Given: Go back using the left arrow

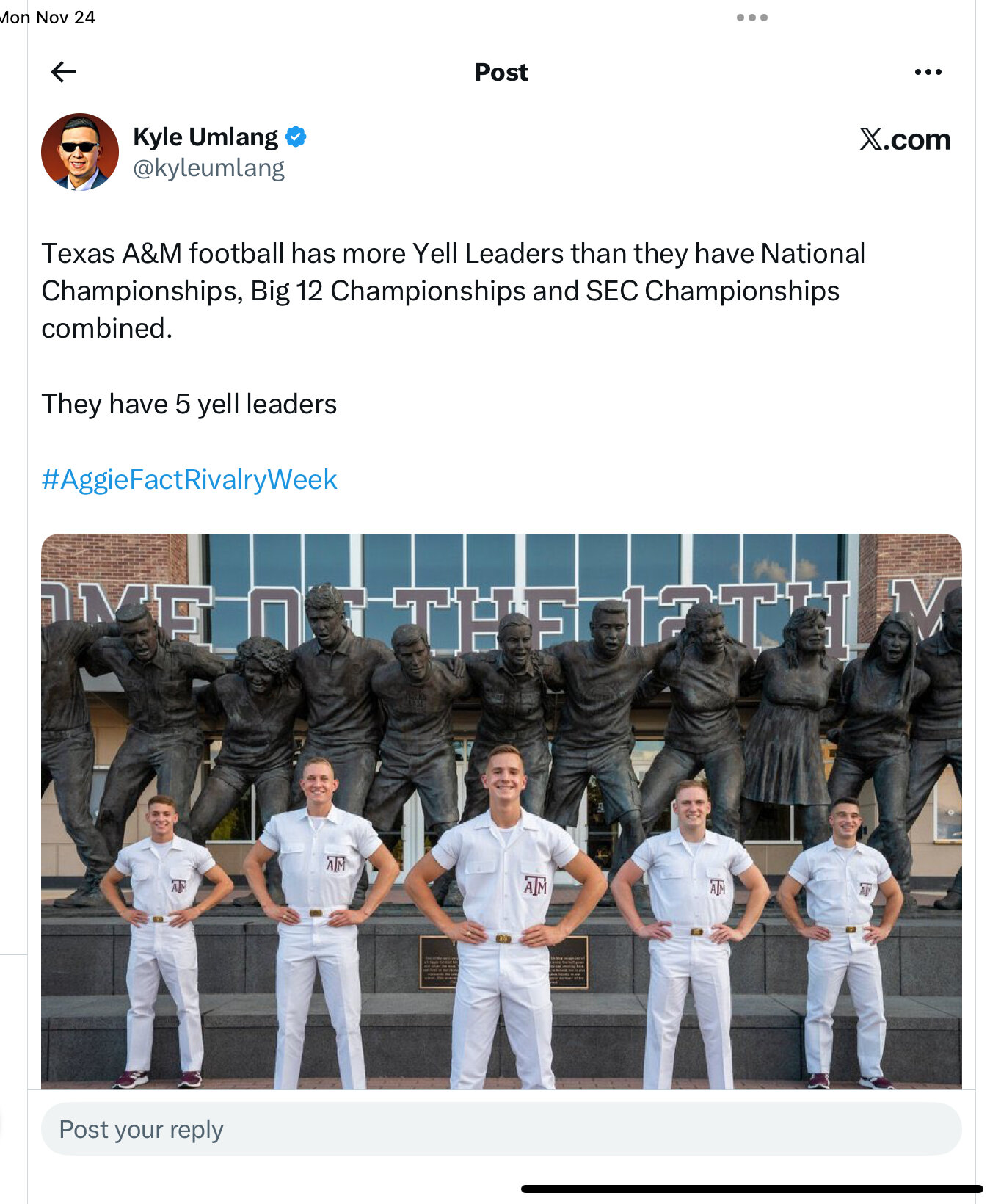Looking at the screenshot, I should (64, 72).
